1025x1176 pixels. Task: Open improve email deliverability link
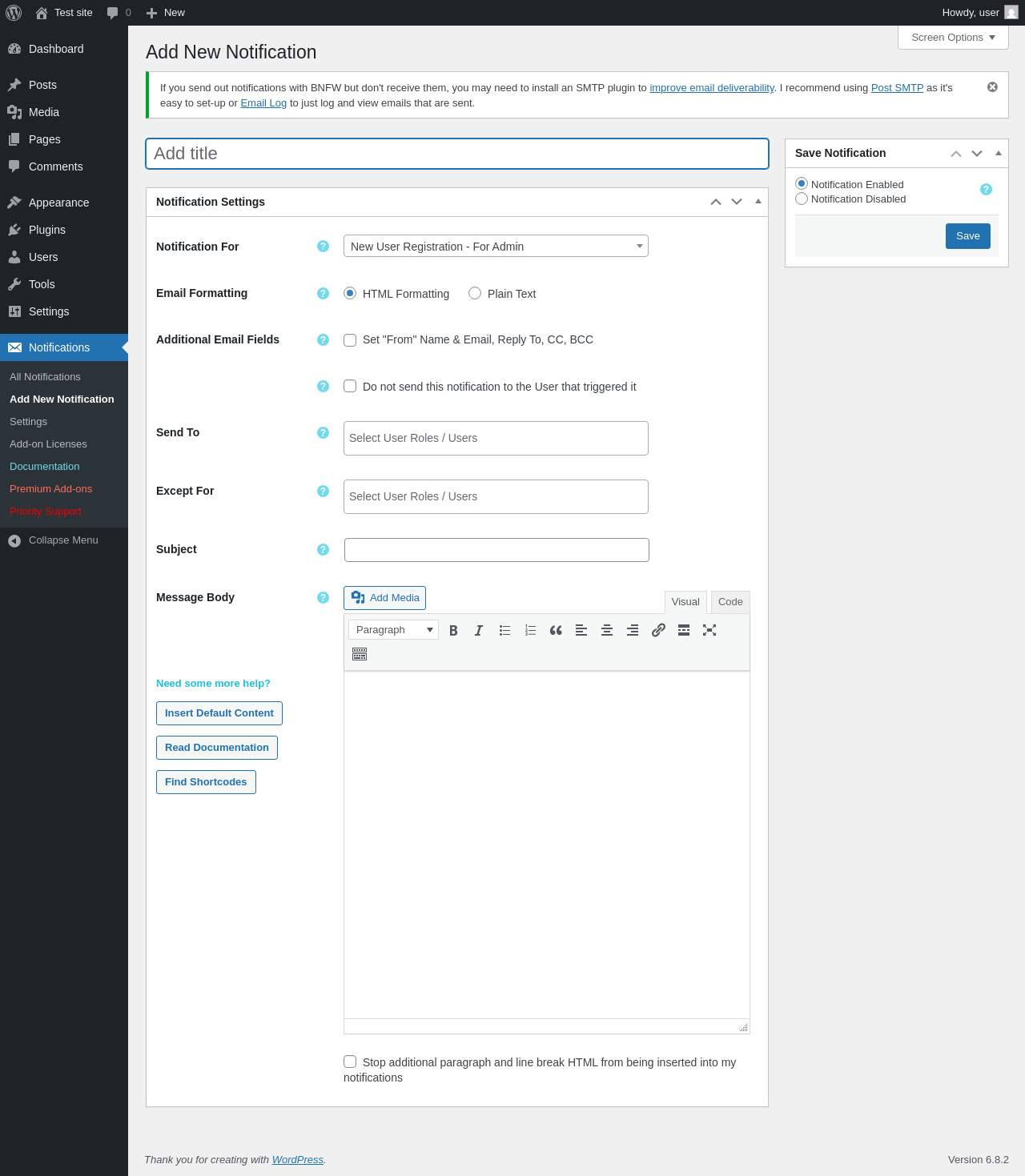tap(712, 88)
